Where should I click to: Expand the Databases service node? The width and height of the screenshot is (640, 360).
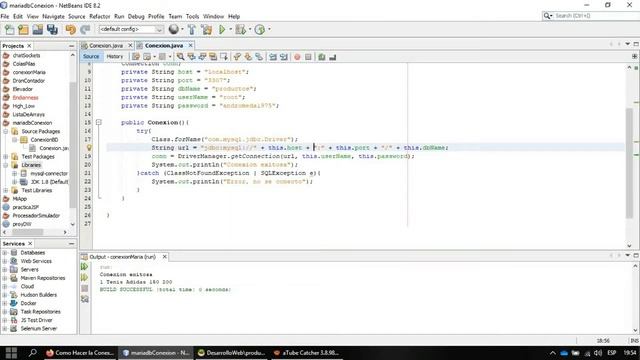point(5,253)
